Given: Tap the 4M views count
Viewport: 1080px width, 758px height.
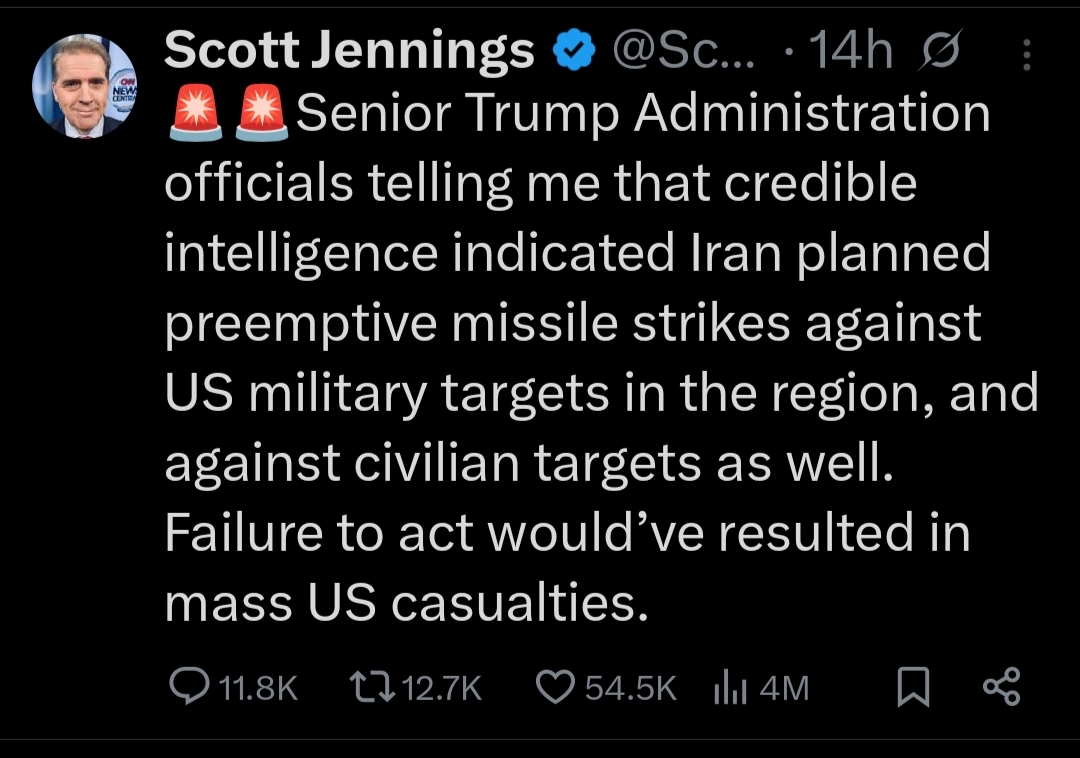Looking at the screenshot, I should (x=783, y=687).
